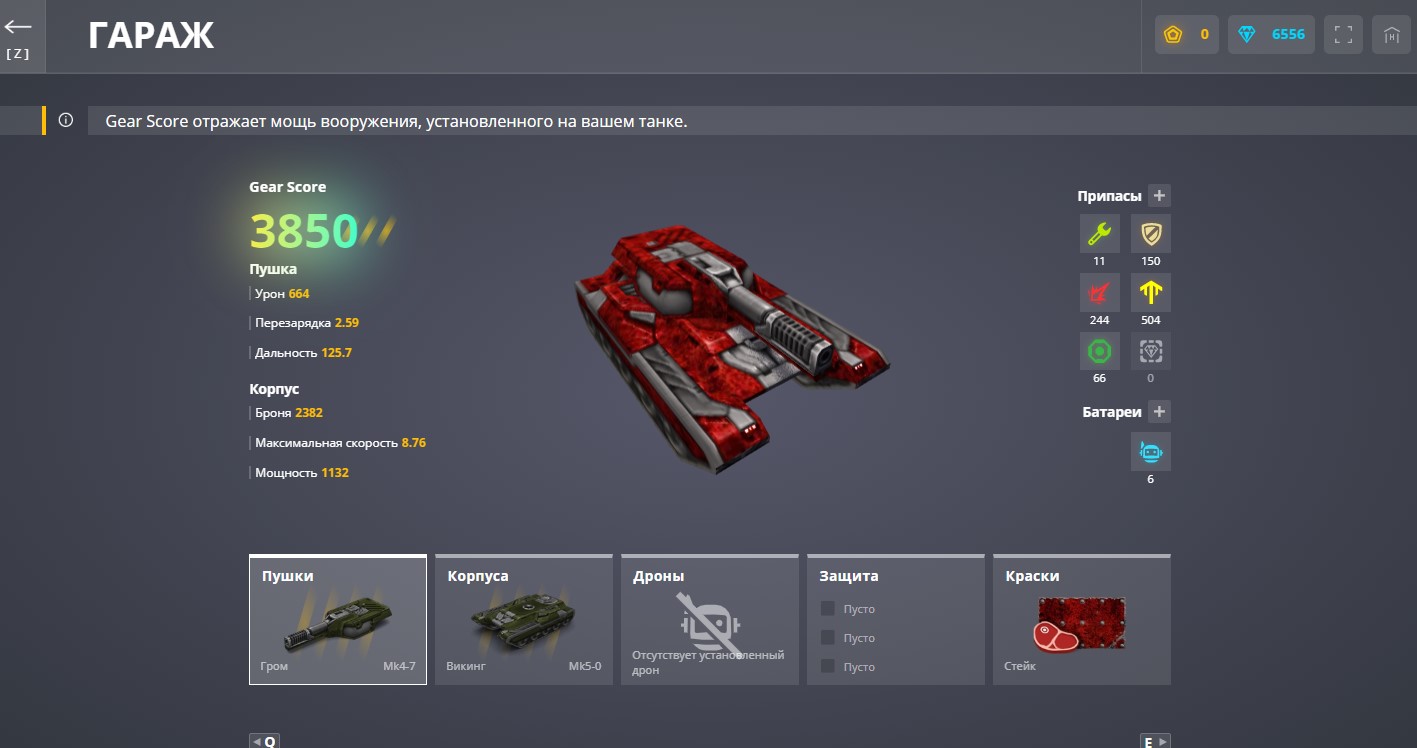Open the Корпуса hulls category

pyautogui.click(x=524, y=620)
